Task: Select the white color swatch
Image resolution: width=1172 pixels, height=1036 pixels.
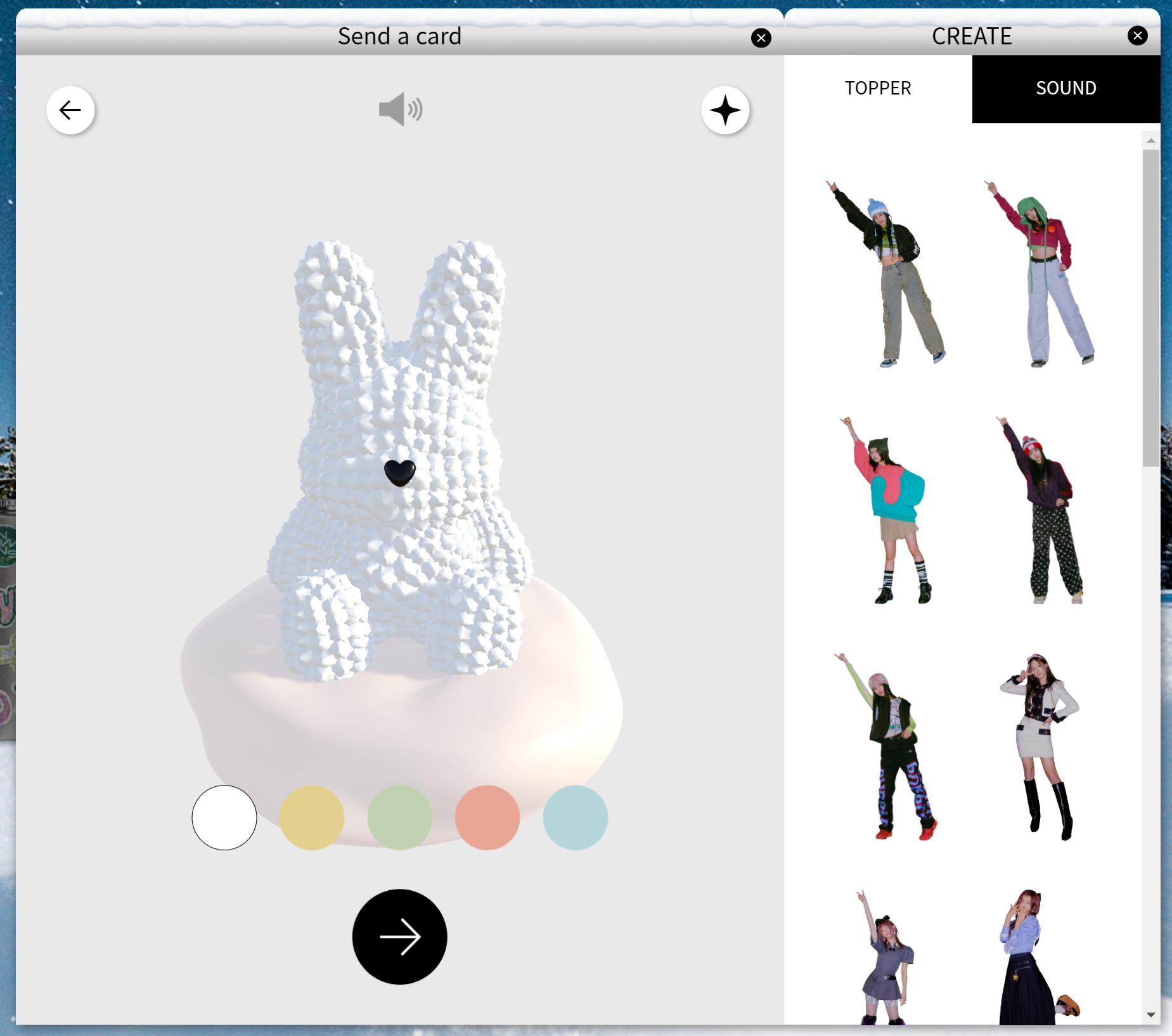Action: (x=224, y=818)
